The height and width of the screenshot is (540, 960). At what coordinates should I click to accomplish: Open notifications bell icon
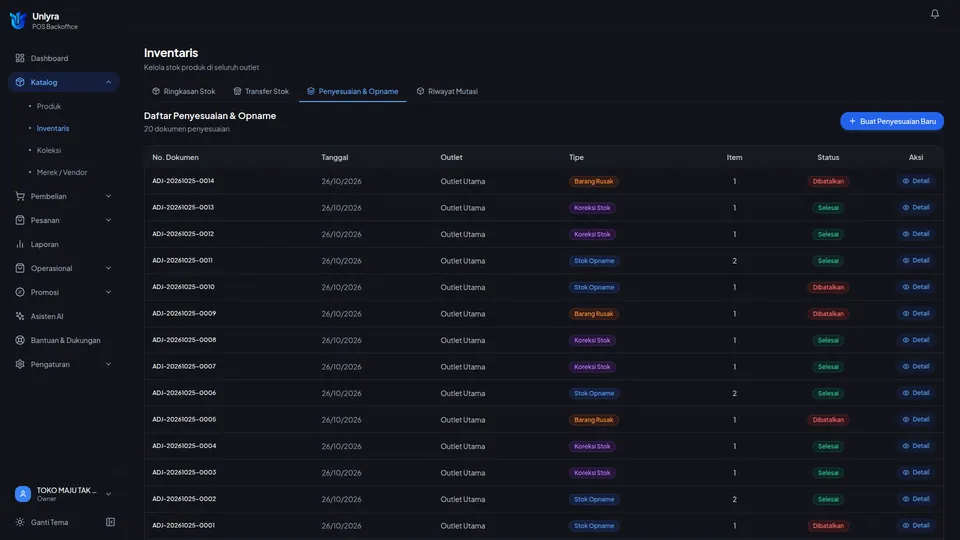934,13
